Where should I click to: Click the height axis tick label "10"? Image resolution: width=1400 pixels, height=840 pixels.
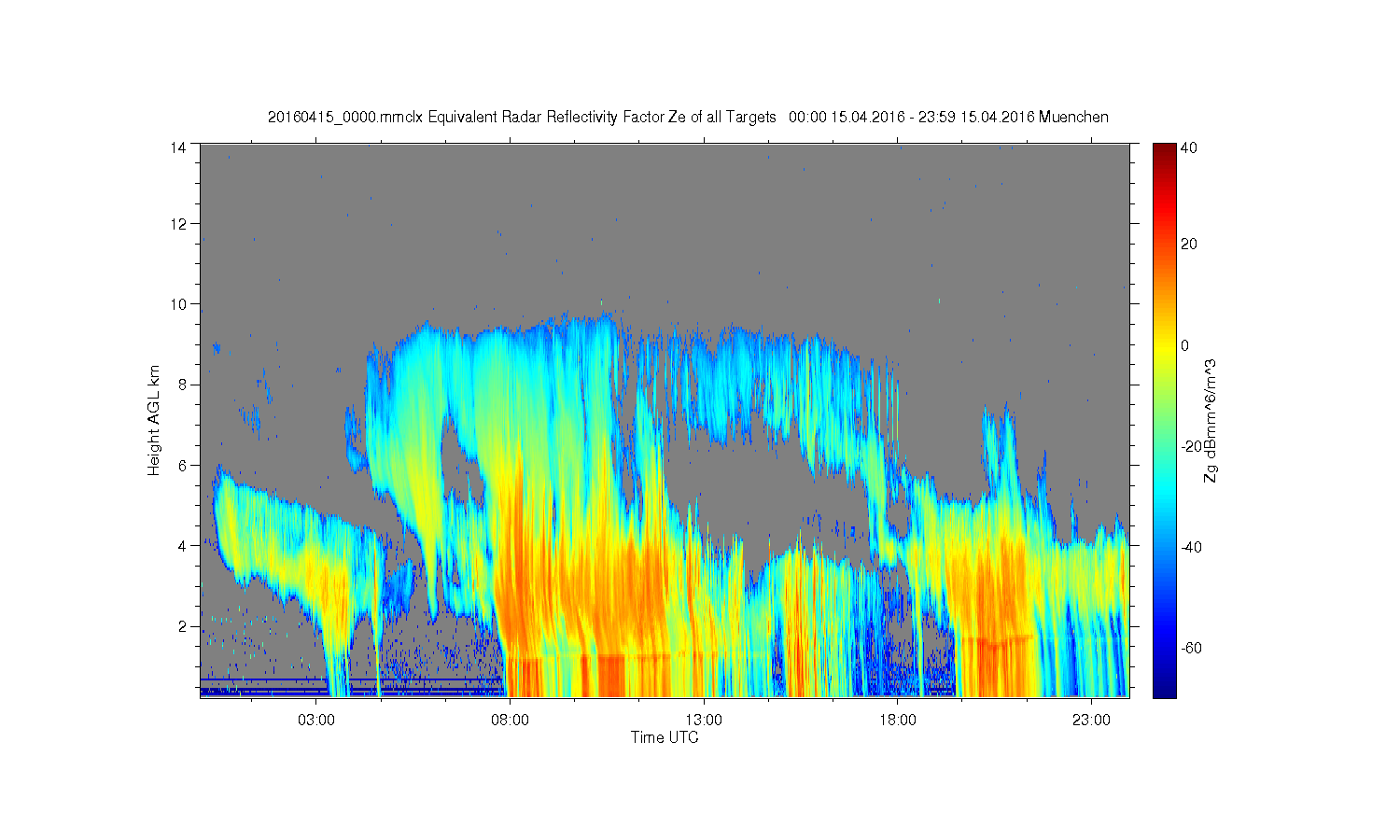pos(180,304)
